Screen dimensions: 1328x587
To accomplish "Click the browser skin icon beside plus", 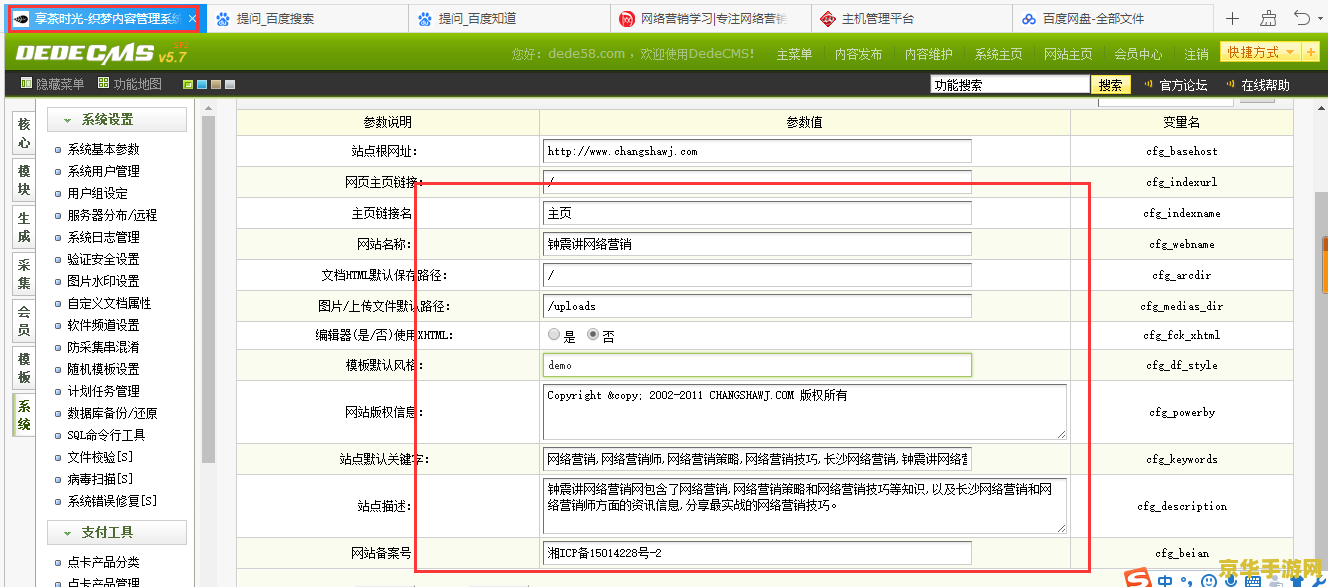I will tap(1267, 18).
